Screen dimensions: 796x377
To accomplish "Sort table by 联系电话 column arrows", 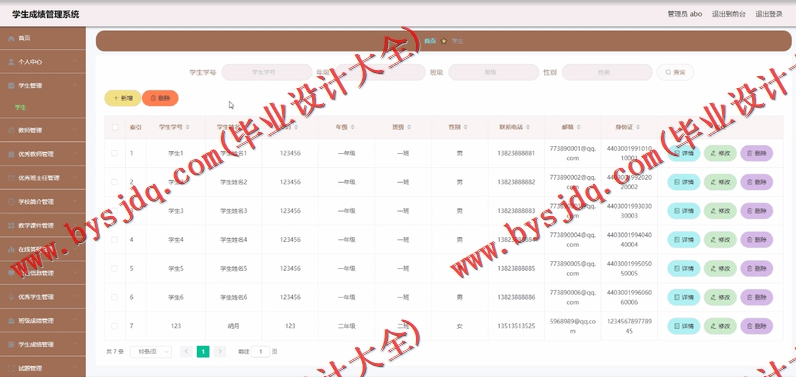I will pyautogui.click(x=528, y=127).
